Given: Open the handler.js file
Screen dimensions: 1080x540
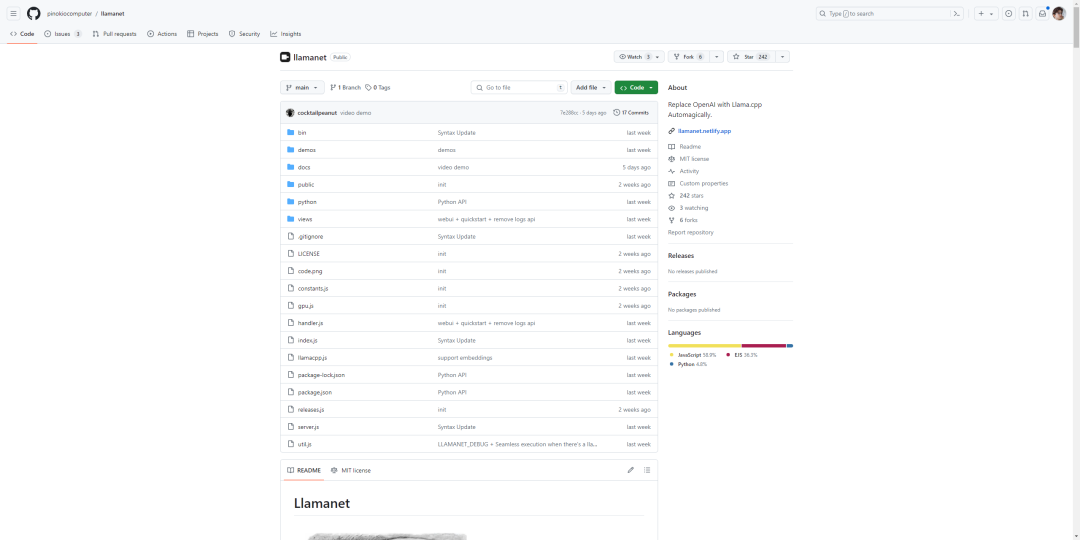Looking at the screenshot, I should pos(311,323).
